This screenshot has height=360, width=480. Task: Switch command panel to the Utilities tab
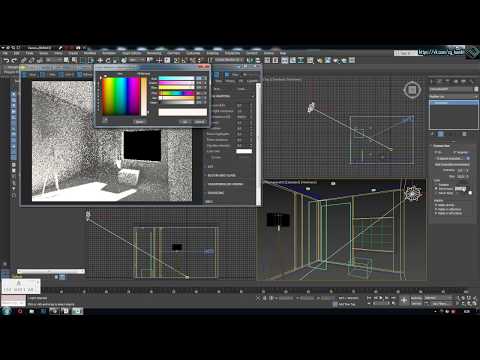click(471, 81)
